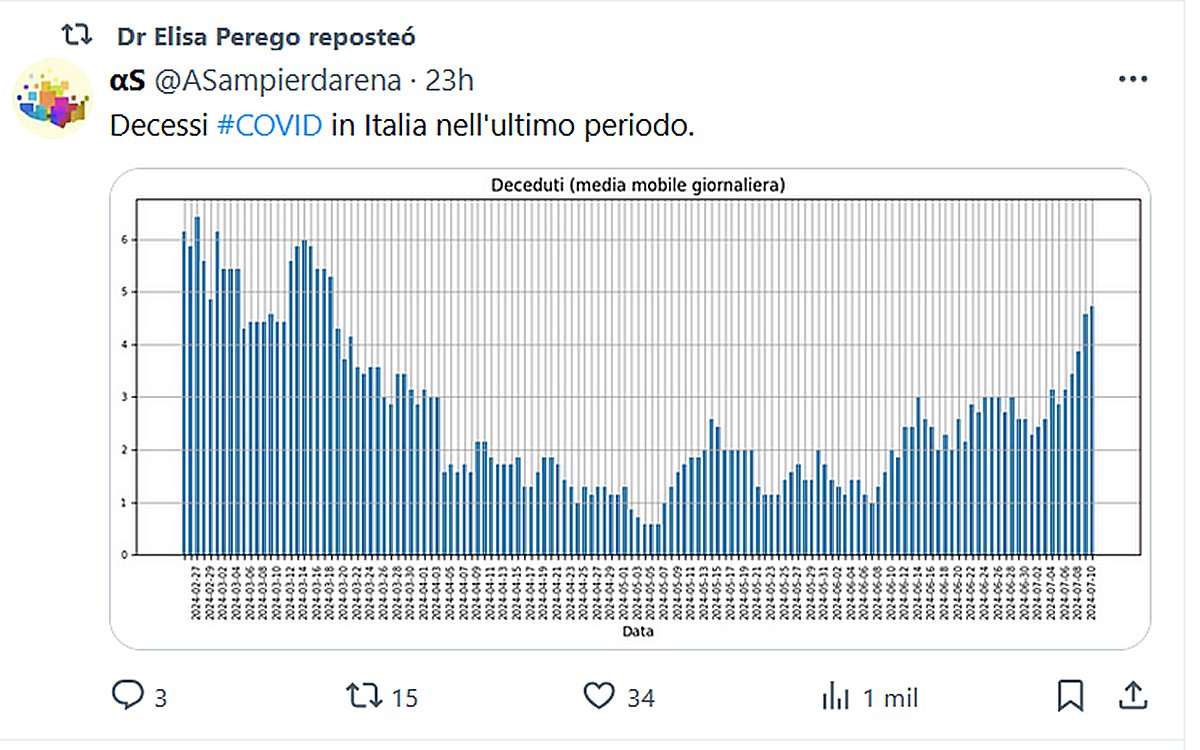This screenshot has height=750, width=1200.
Task: Like the tweet with the heart icon
Action: (599, 696)
